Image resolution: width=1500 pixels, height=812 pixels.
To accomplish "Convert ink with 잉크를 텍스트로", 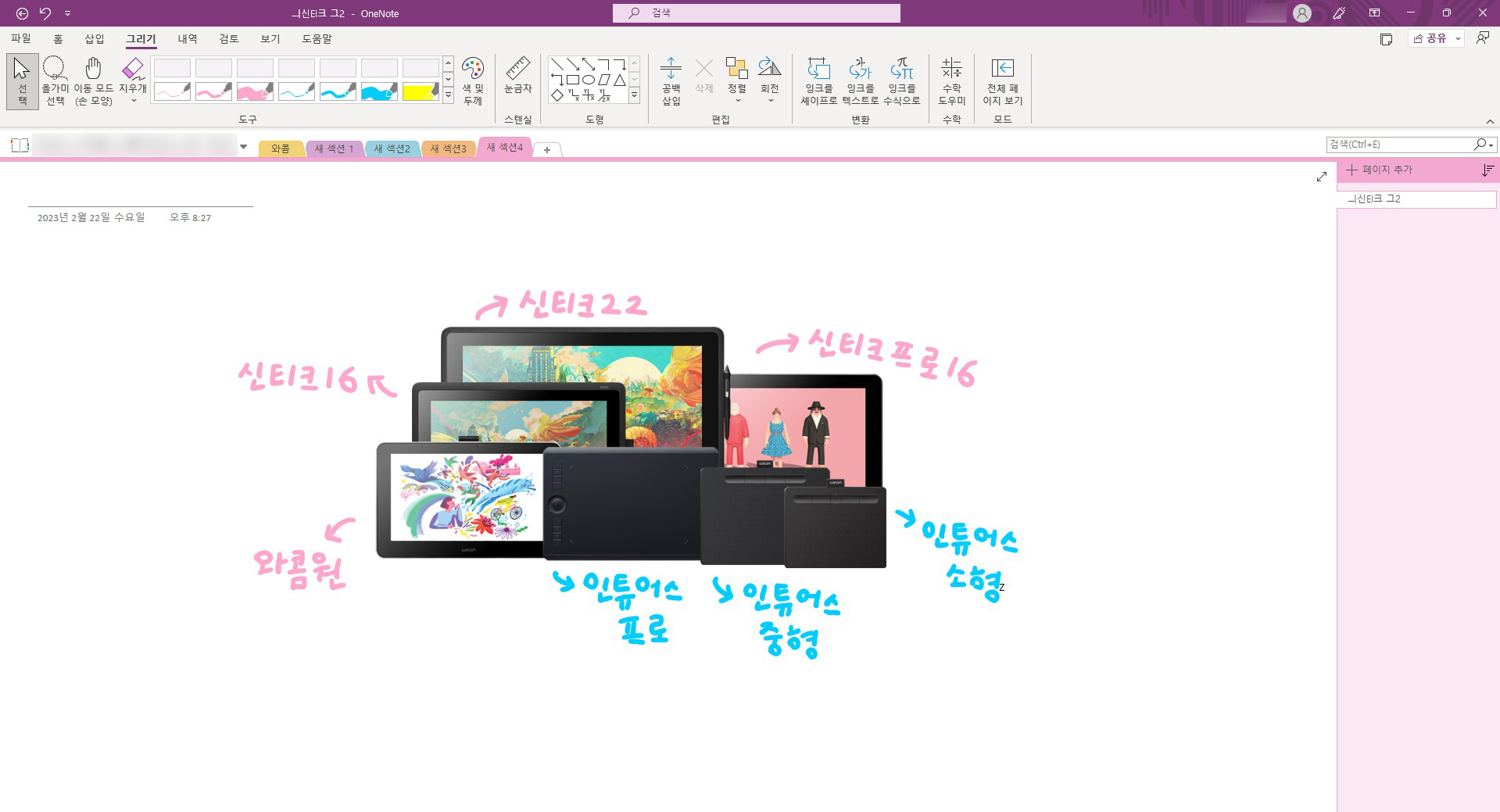I will pos(860,81).
